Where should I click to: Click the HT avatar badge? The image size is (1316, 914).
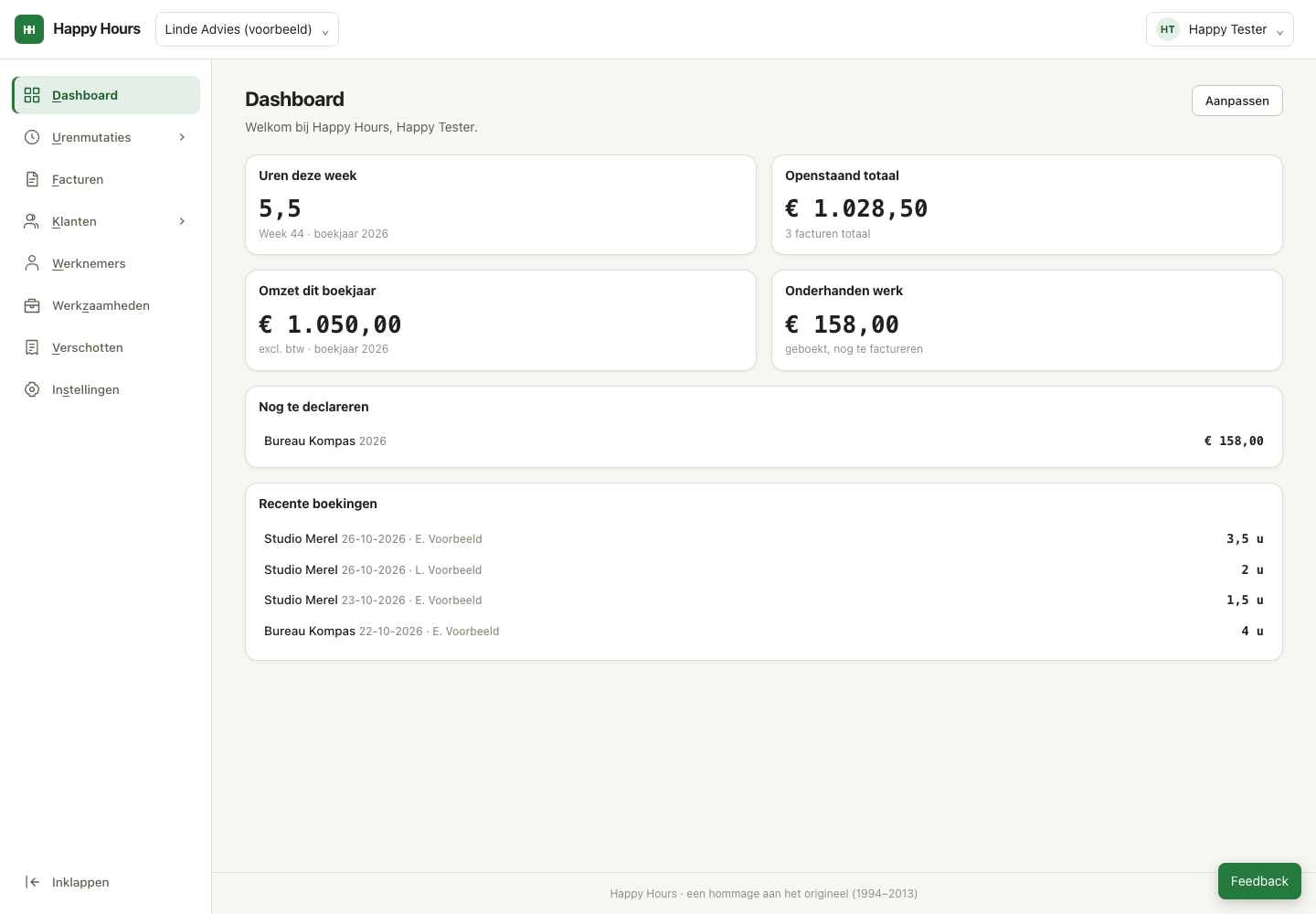1168,29
